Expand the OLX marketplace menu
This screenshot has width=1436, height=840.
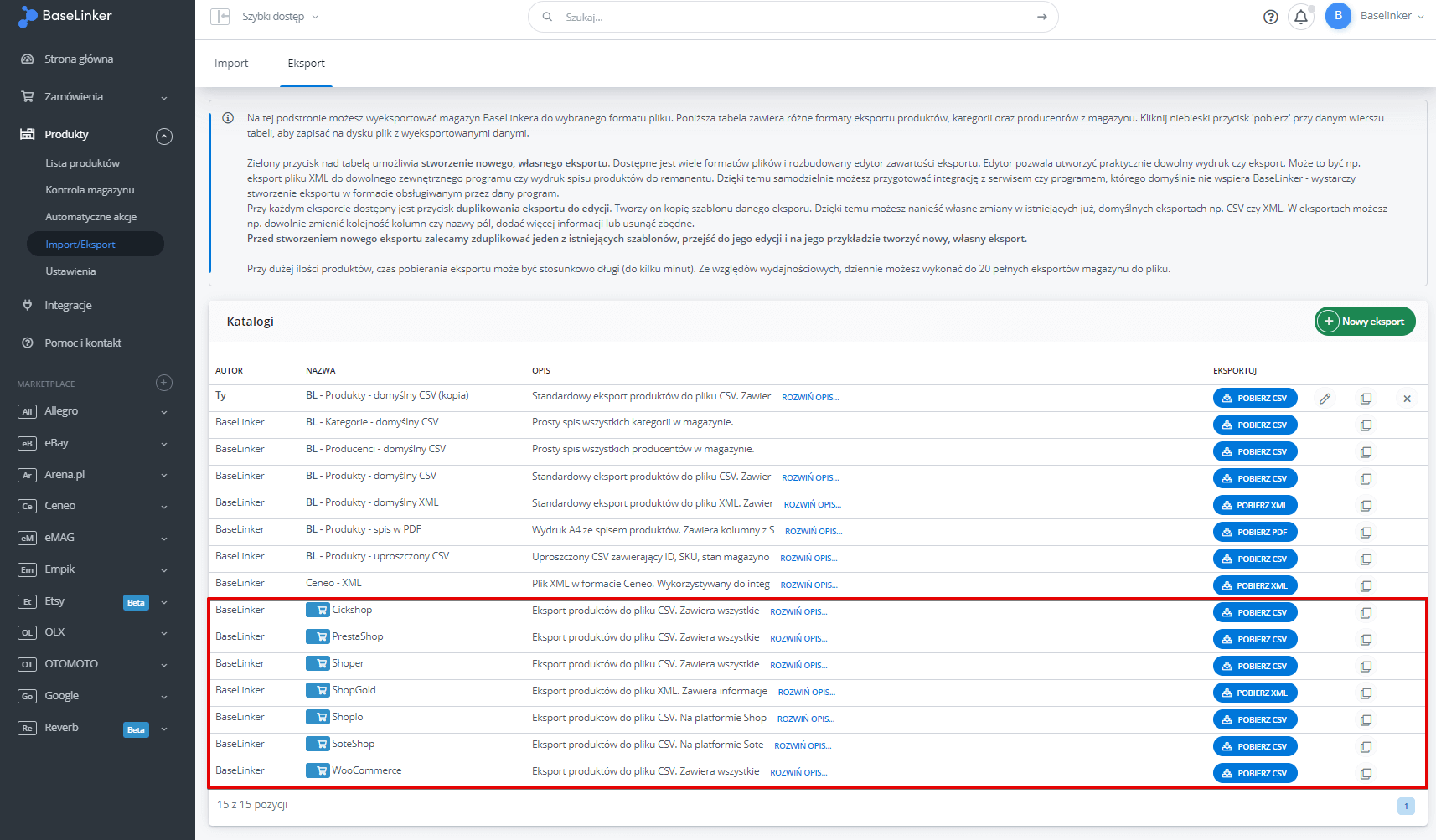coord(164,633)
